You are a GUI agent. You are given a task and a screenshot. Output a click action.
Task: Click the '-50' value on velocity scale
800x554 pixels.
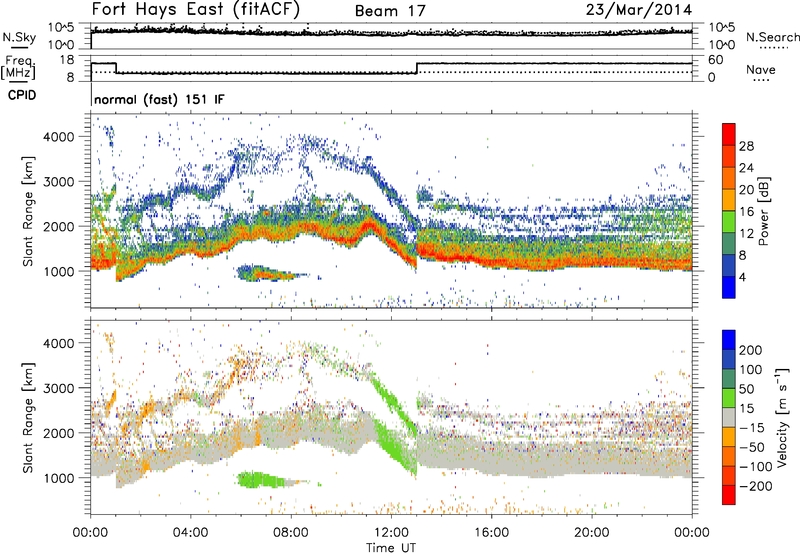[752, 447]
